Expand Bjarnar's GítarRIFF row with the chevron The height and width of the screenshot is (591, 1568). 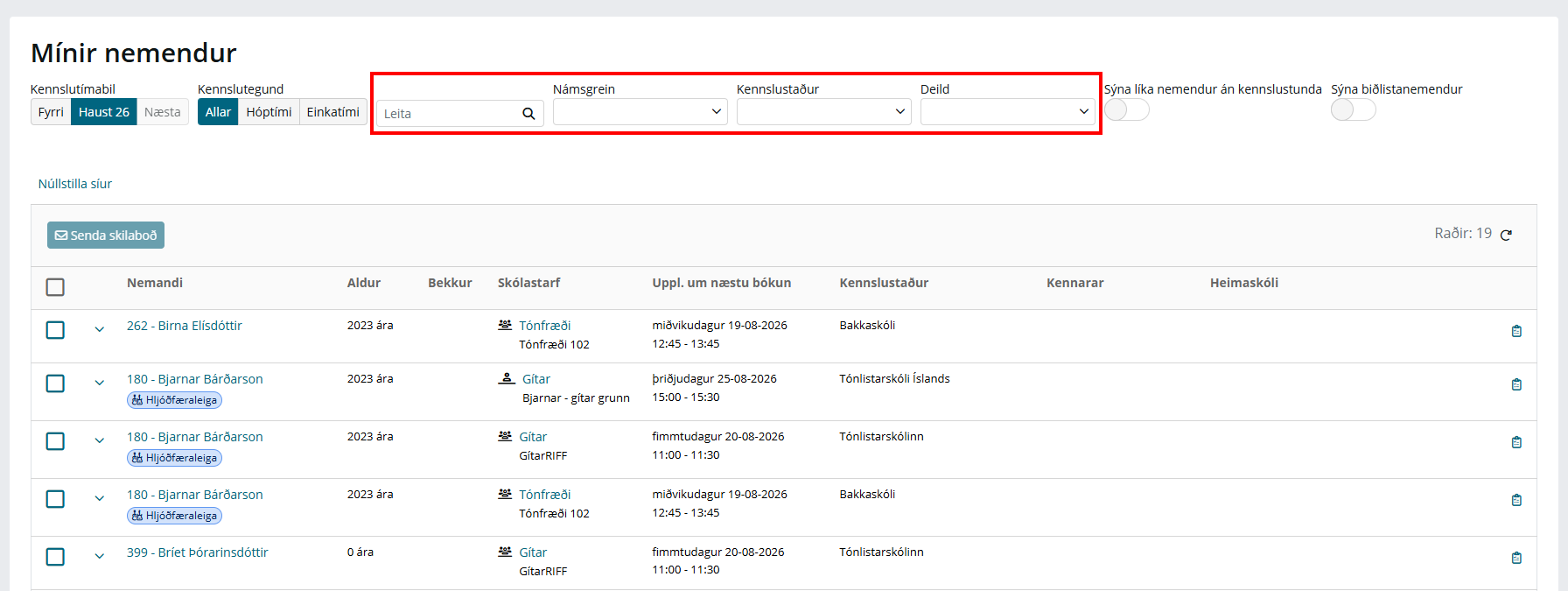tap(100, 440)
